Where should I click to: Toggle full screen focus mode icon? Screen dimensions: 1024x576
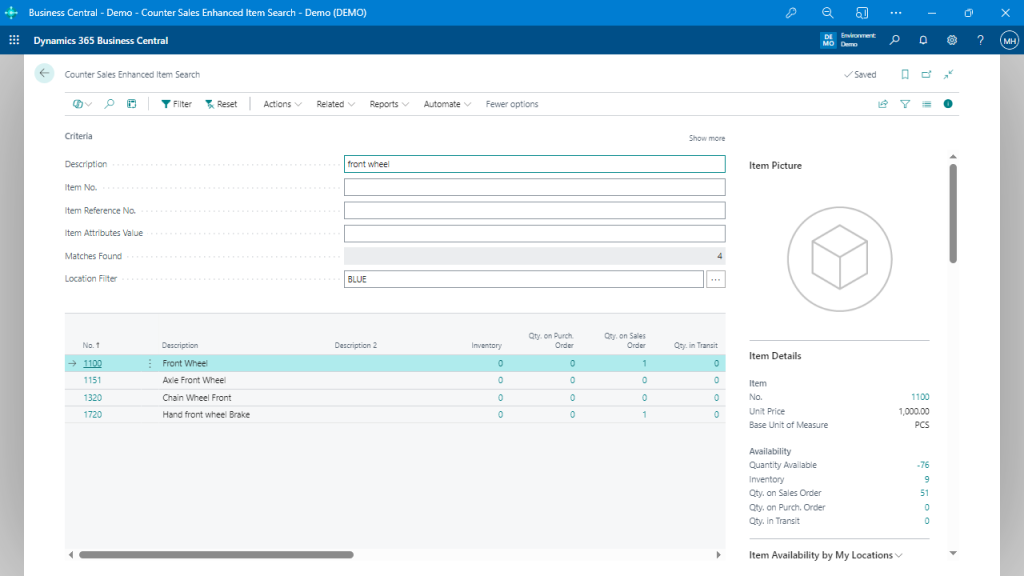point(948,74)
